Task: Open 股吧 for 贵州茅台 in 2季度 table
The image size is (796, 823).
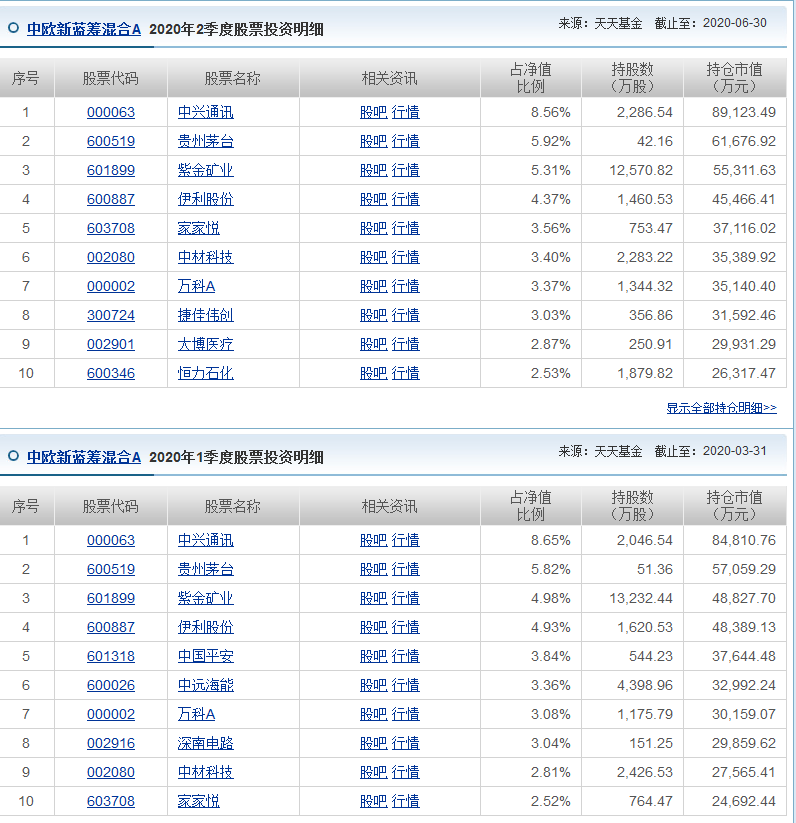Action: tap(374, 141)
